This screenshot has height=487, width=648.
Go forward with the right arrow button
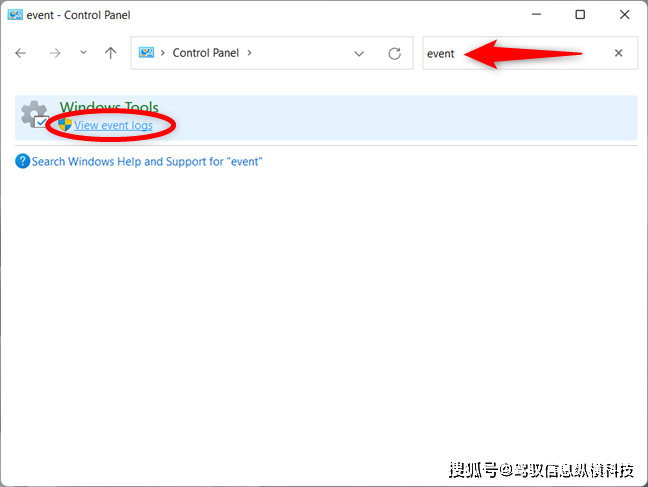click(x=55, y=53)
